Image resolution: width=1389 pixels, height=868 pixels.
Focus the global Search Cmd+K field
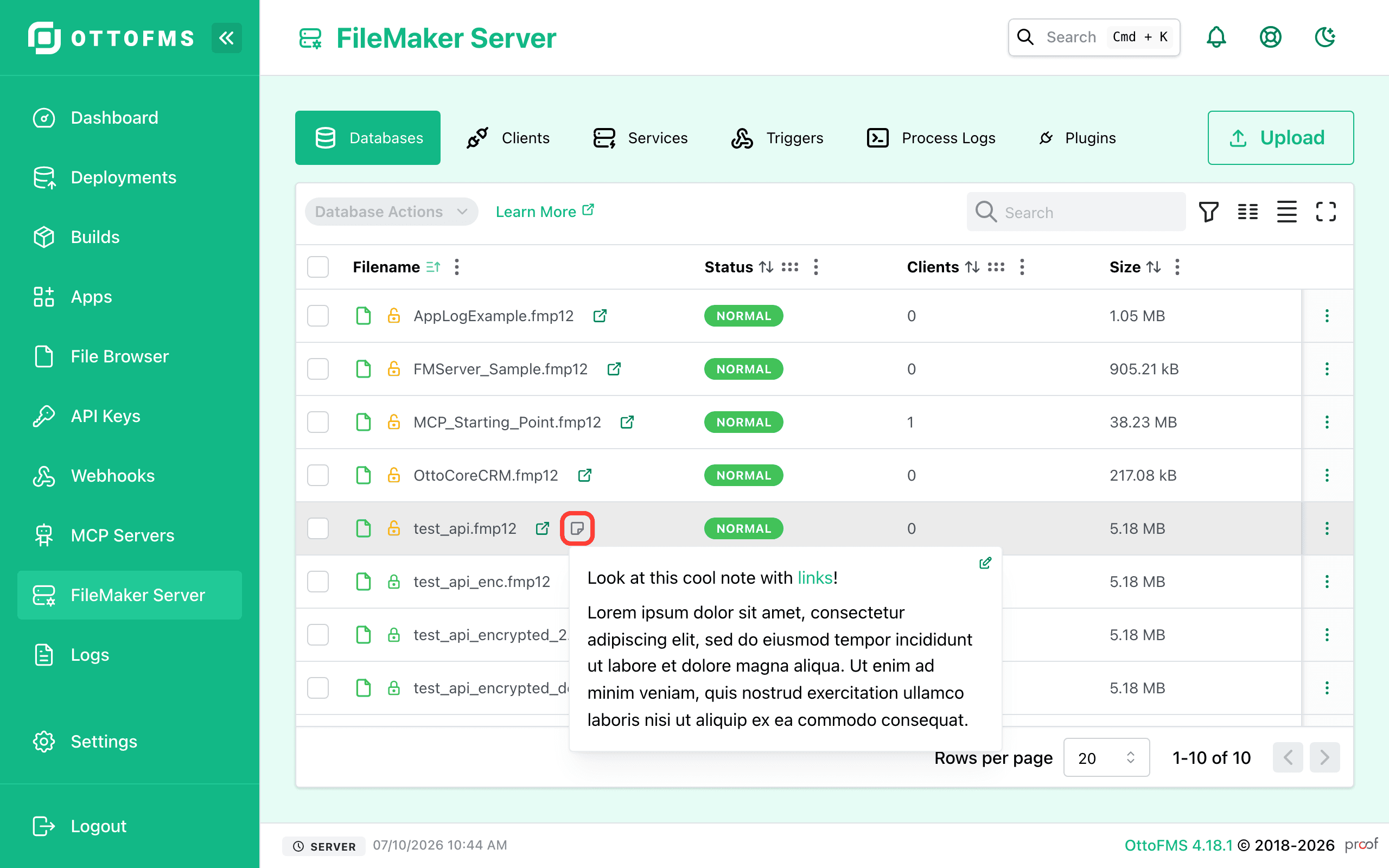(x=1094, y=37)
